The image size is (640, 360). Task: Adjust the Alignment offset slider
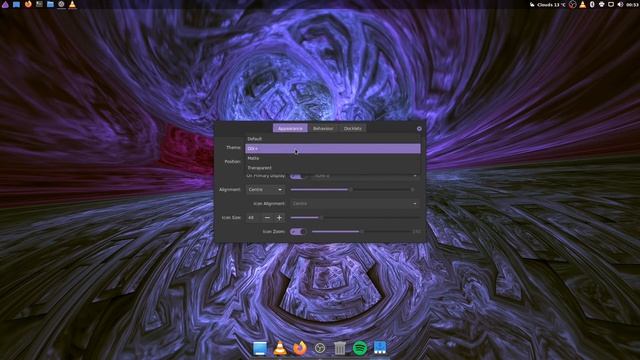click(x=351, y=190)
